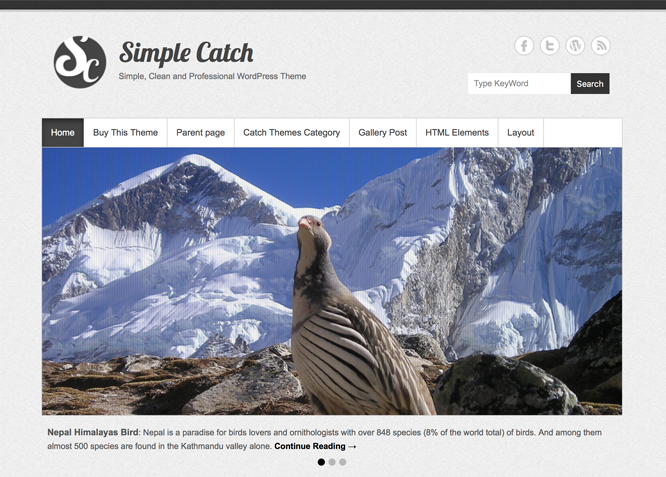Focus the Type KeyWord search field
Screen dimensions: 666x477
click(519, 84)
